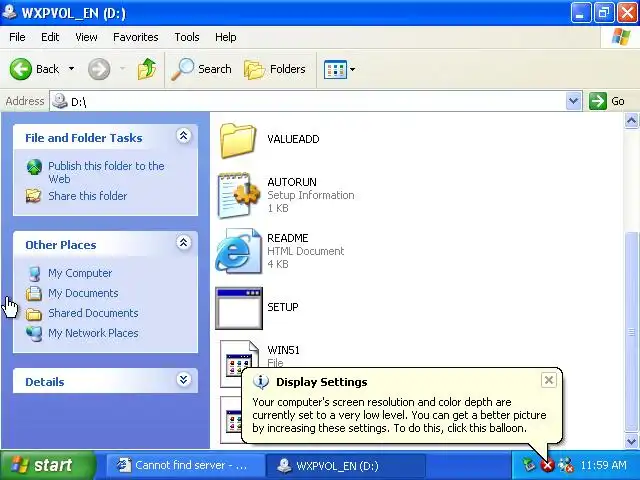Open the Back history dropdown arrow
The width and height of the screenshot is (640, 480).
coord(71,69)
